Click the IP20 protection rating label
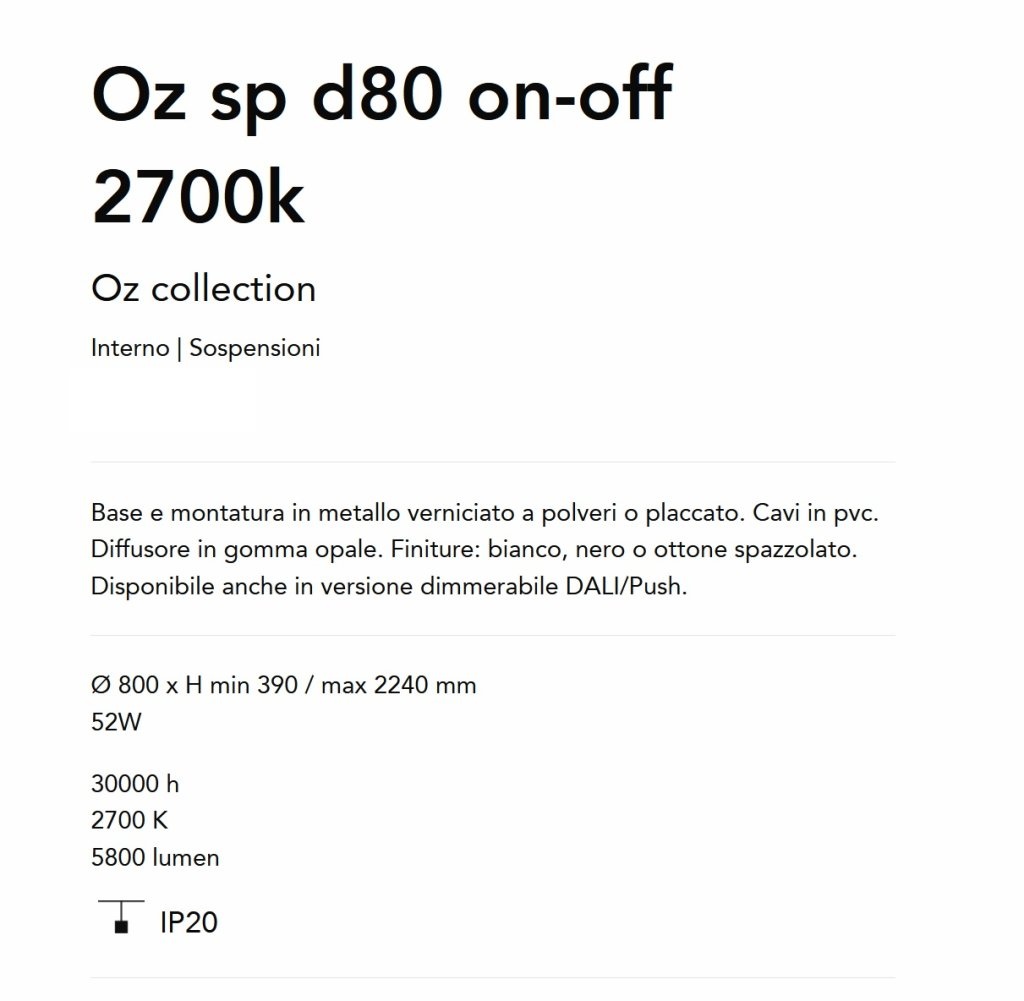 coord(189,922)
